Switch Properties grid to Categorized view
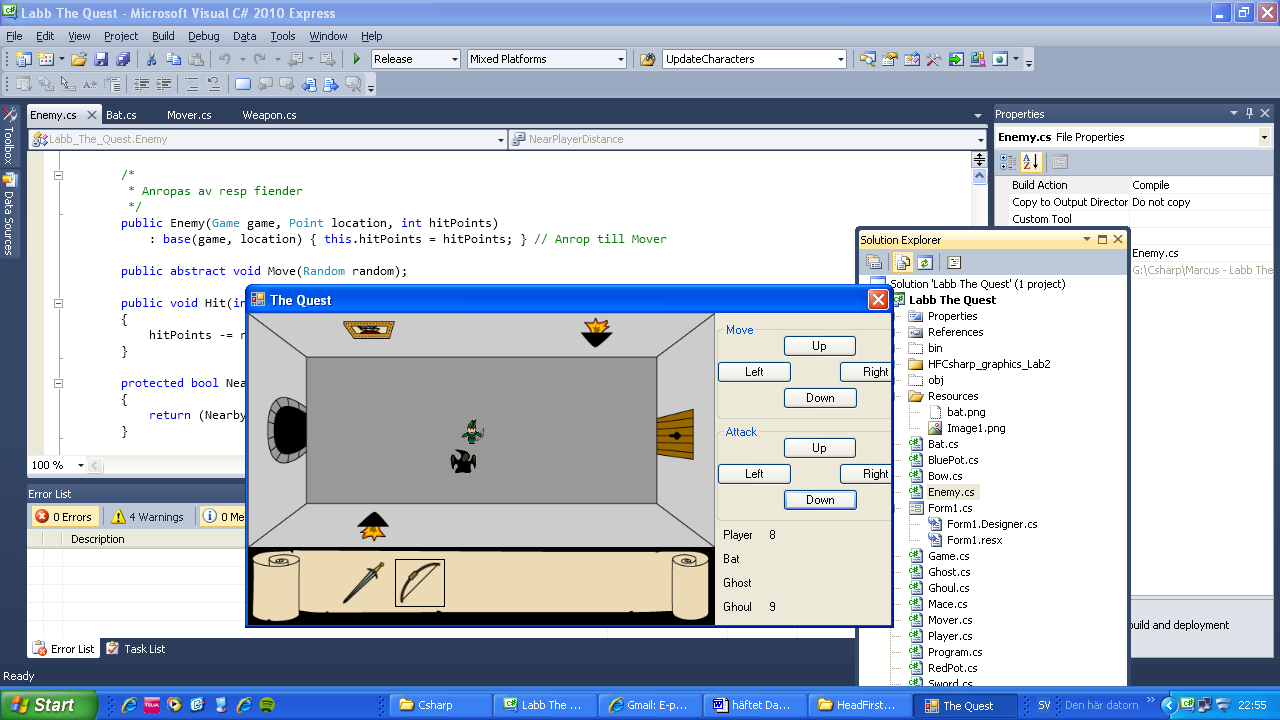1280x720 pixels. click(1008, 162)
